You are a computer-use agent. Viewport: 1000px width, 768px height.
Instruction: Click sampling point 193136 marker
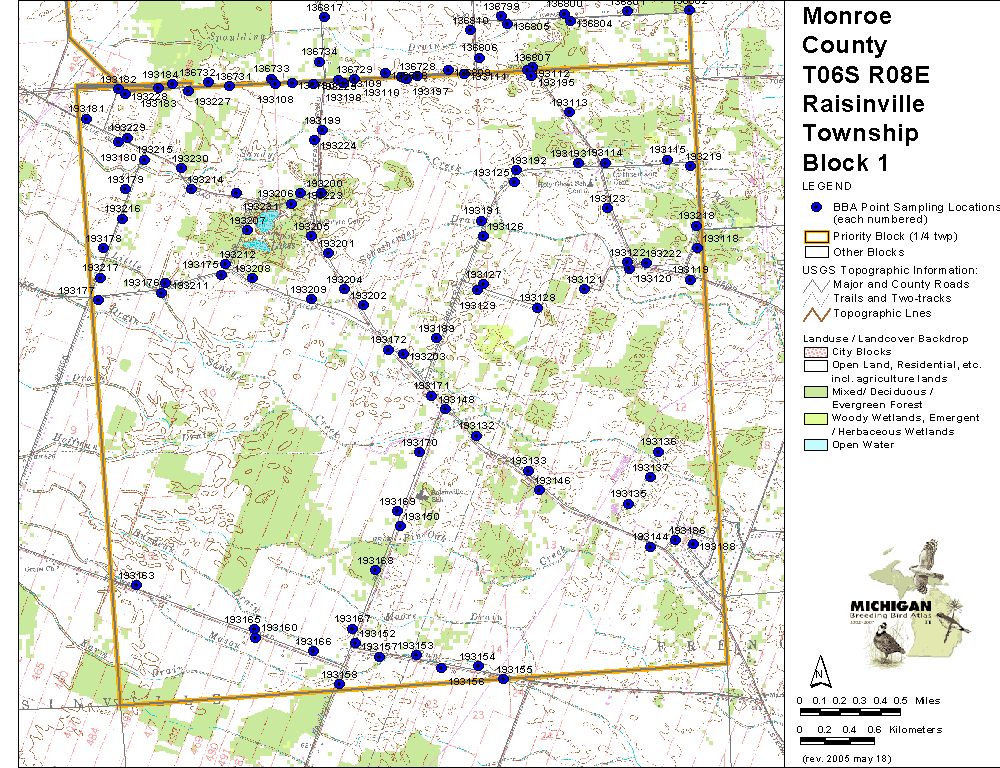click(659, 452)
